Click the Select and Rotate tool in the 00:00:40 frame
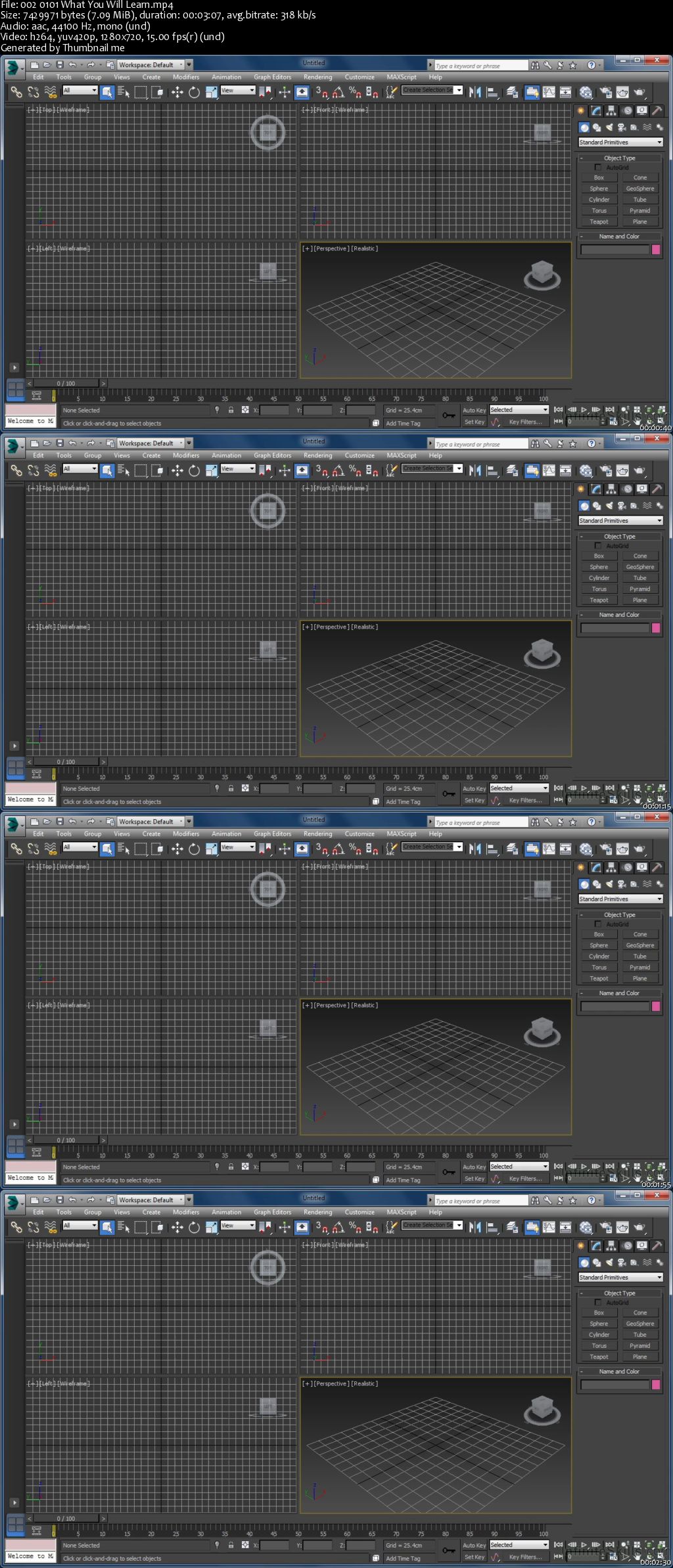Screen dimensions: 673x1568 pyautogui.click(x=194, y=93)
